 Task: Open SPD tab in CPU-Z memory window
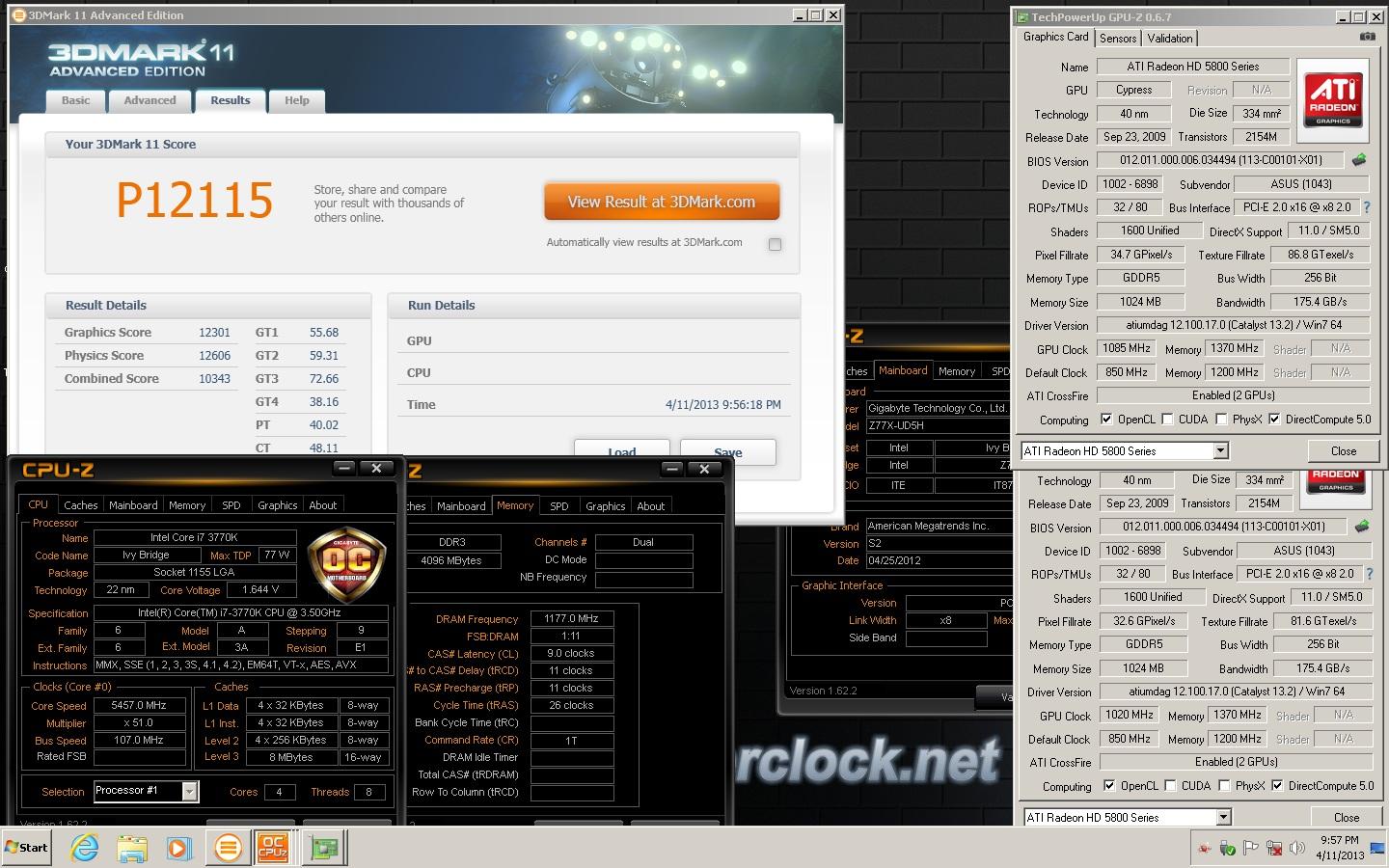click(559, 506)
